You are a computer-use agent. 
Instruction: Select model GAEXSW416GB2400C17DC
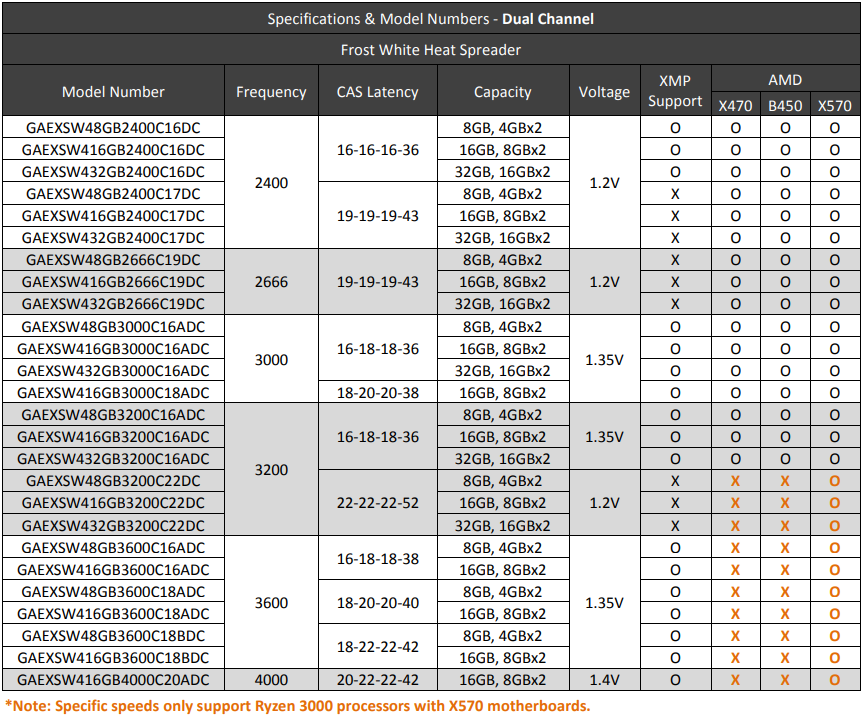[x=113, y=216]
